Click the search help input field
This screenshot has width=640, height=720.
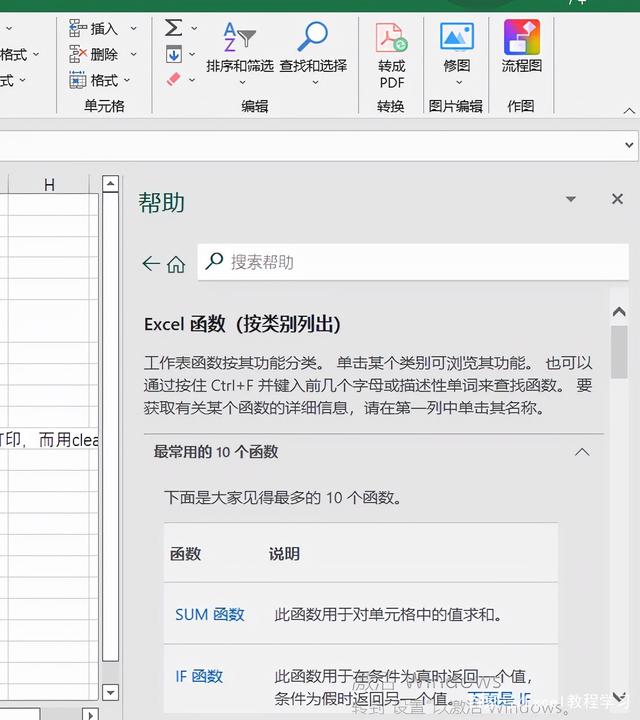pos(413,262)
